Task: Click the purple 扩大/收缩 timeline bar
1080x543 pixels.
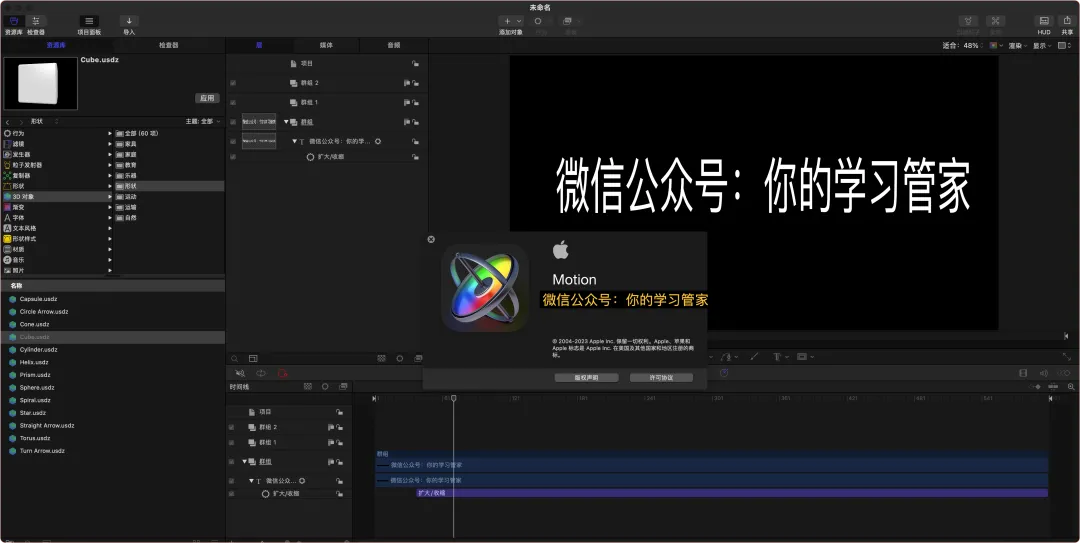Action: point(731,493)
